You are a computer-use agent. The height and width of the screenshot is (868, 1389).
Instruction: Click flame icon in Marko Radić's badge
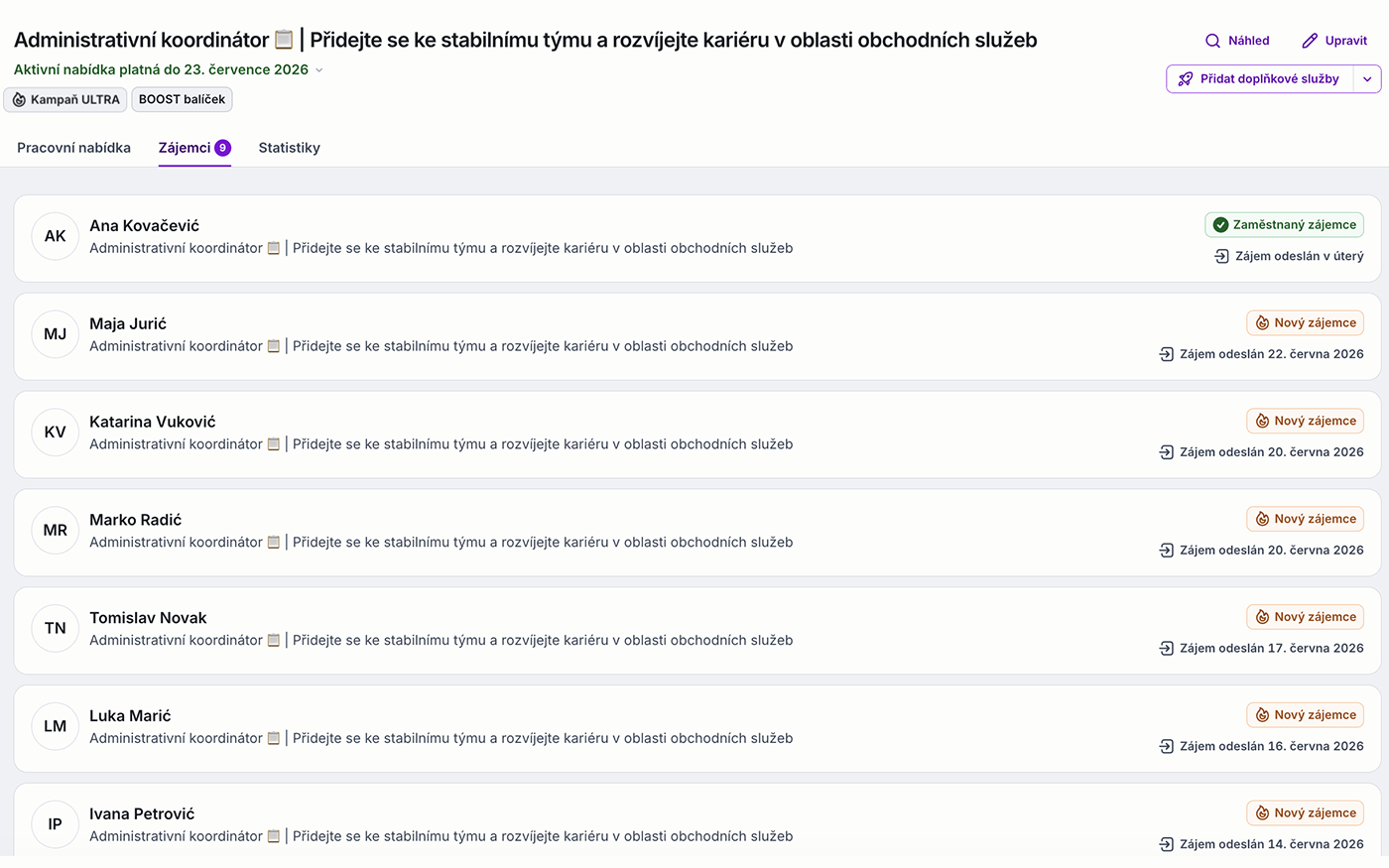click(1263, 520)
